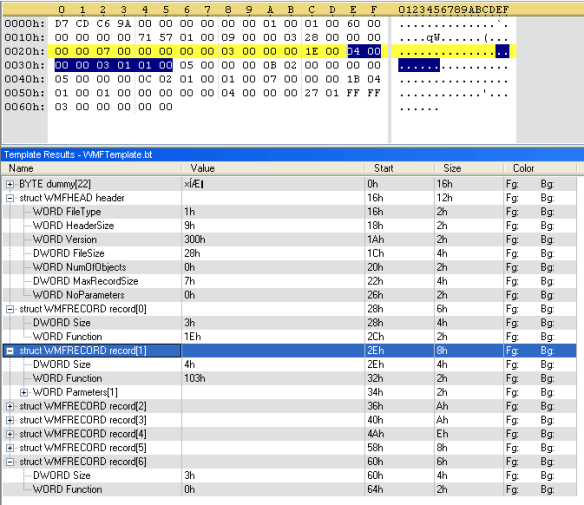Expand WORD Parmeters[1] node
This screenshot has width=584, height=505.
coord(24,392)
